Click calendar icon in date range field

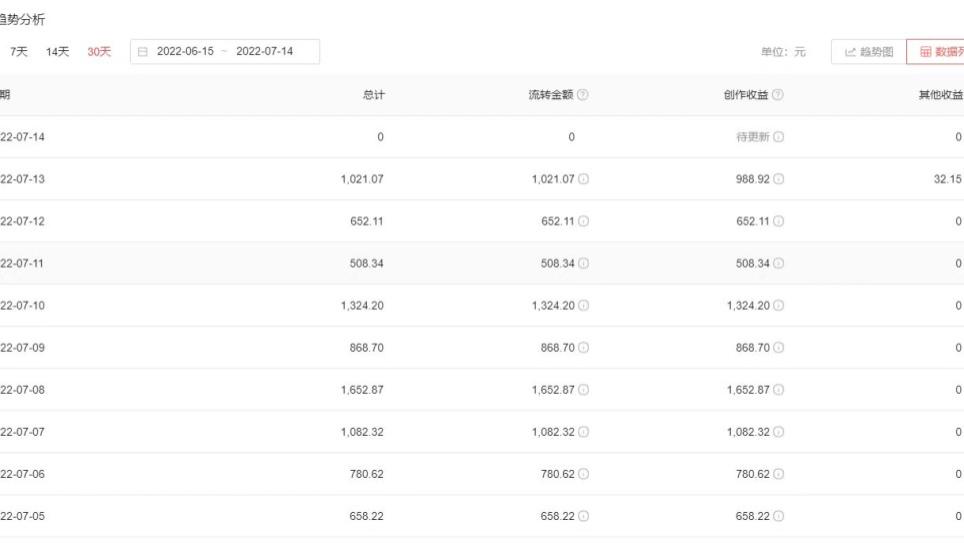coord(143,52)
